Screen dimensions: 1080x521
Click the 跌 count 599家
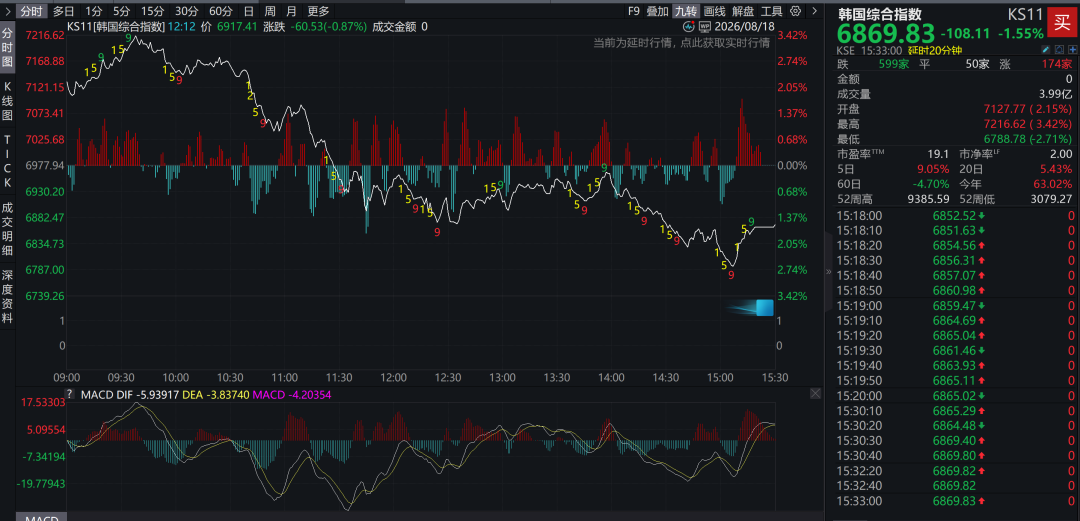point(894,64)
